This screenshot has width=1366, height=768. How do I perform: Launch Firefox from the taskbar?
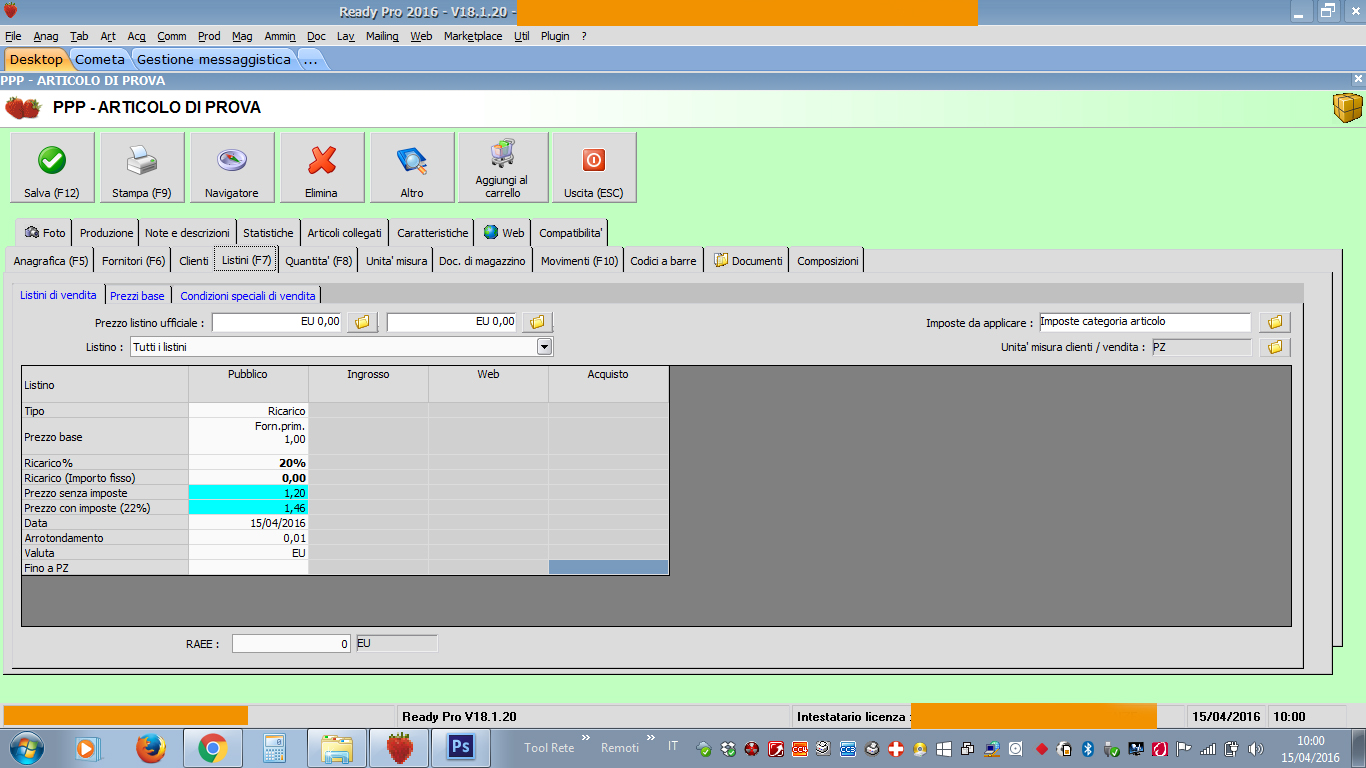(x=151, y=747)
